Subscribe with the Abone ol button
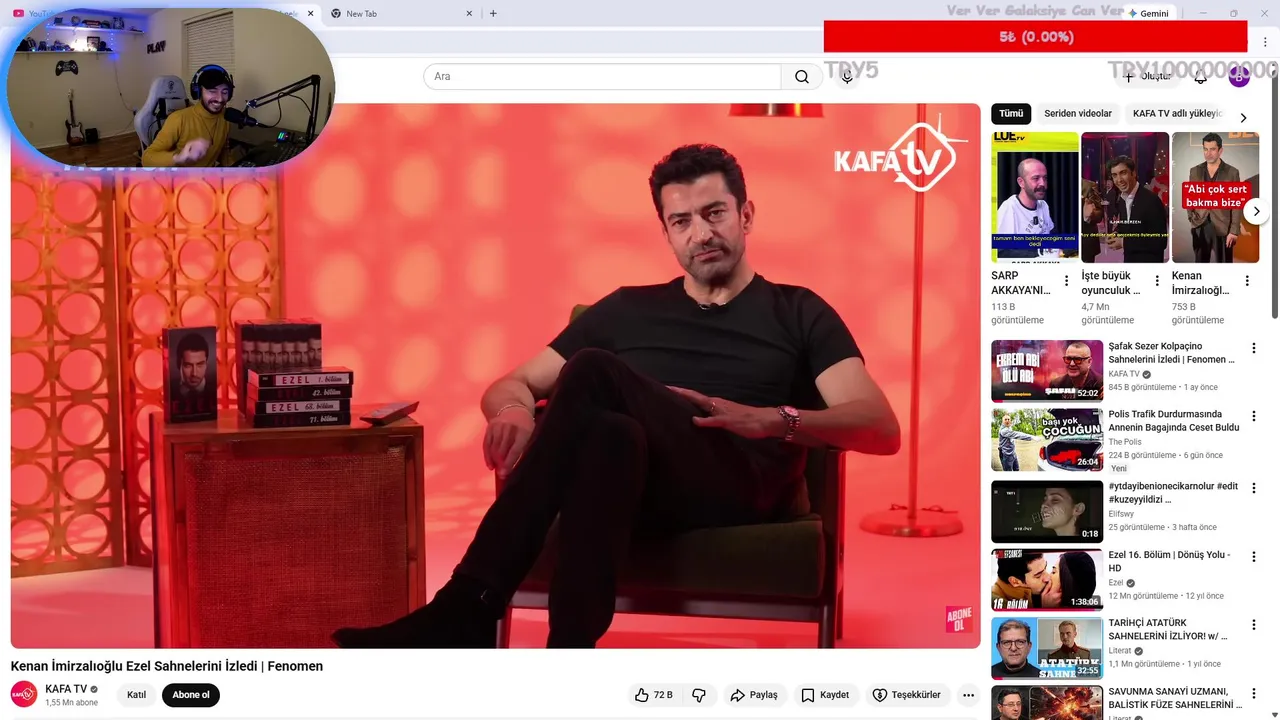Image resolution: width=1280 pixels, height=720 pixels. 191,695
